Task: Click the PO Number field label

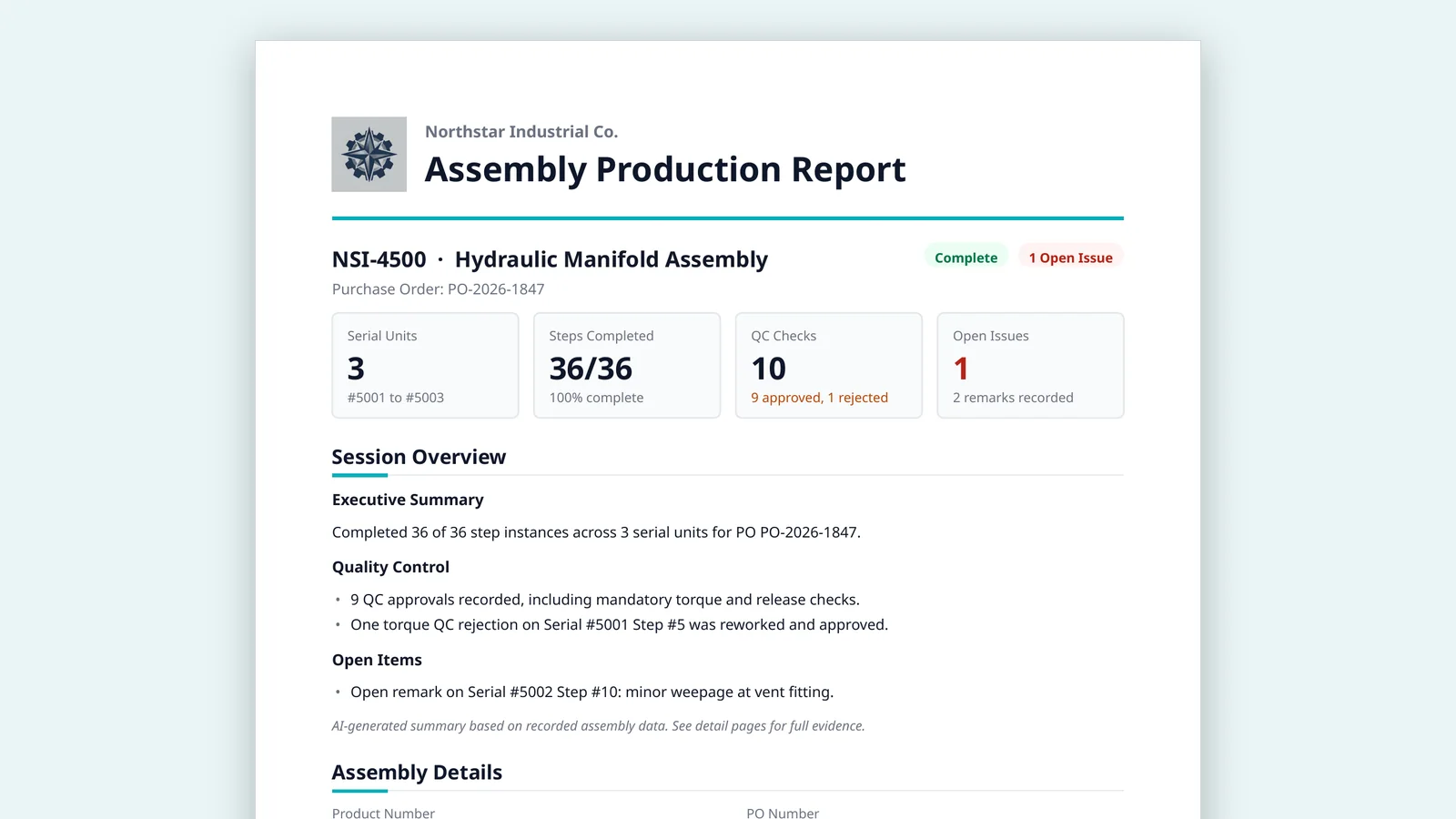Action: [783, 813]
